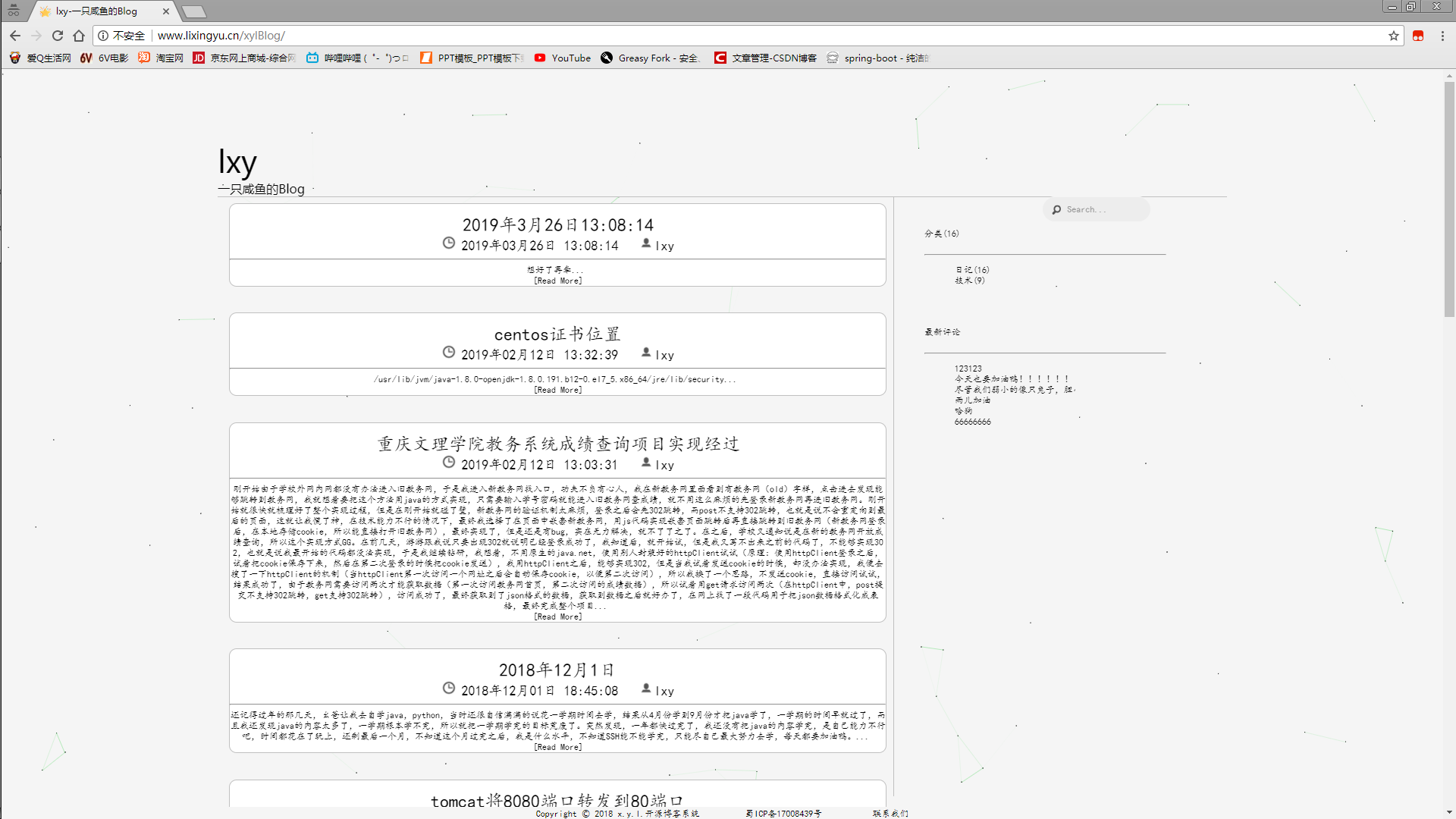Click the author icon on the 2018年12月 post
Image resolution: width=1456 pixels, height=819 pixels.
coord(646,688)
